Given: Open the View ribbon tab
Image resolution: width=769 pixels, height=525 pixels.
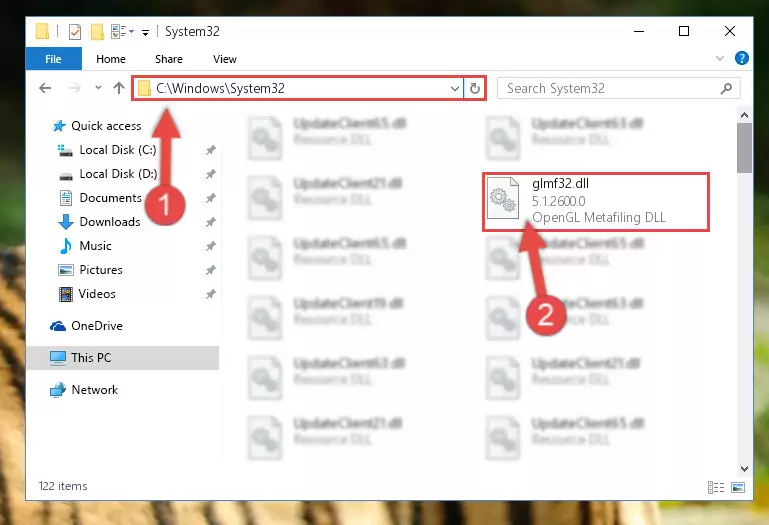Looking at the screenshot, I should tap(225, 59).
